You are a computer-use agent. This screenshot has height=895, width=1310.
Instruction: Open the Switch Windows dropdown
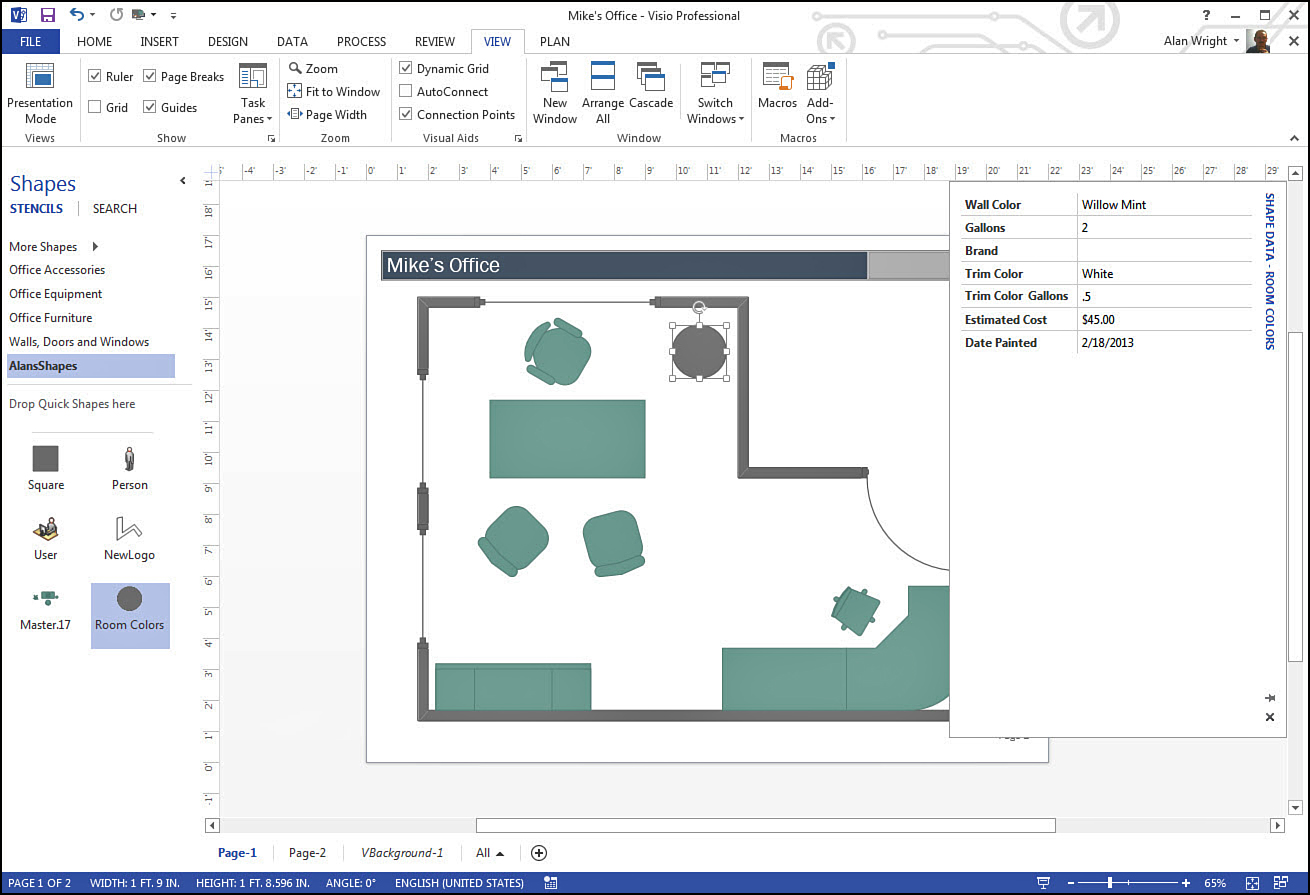click(715, 92)
